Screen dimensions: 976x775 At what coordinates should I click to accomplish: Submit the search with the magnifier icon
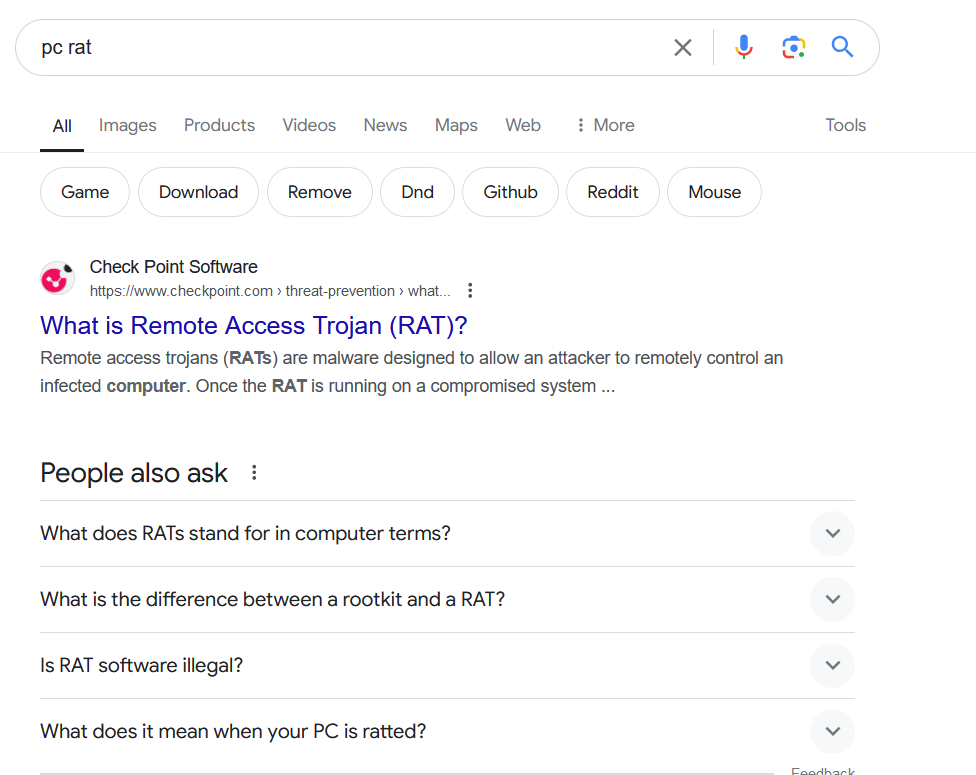[842, 47]
